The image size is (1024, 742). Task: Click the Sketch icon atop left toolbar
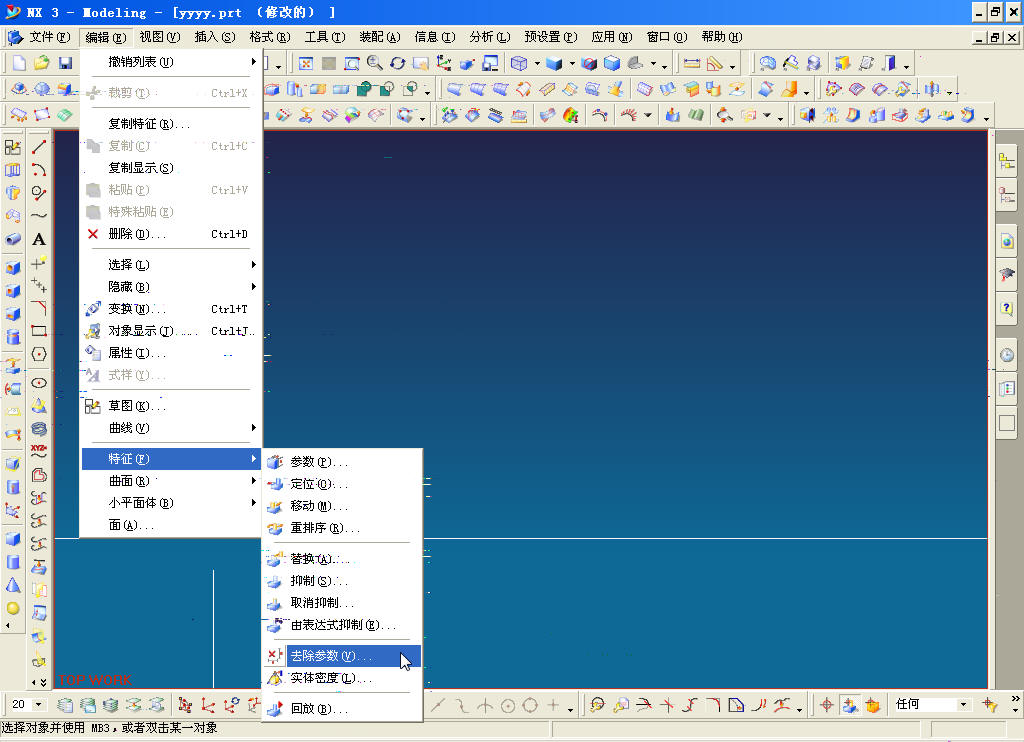click(12, 148)
